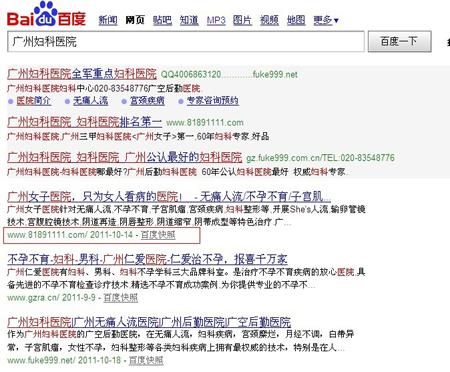Open result 不孕不育-妇科-男科-广州仁爱医院

[147, 259]
